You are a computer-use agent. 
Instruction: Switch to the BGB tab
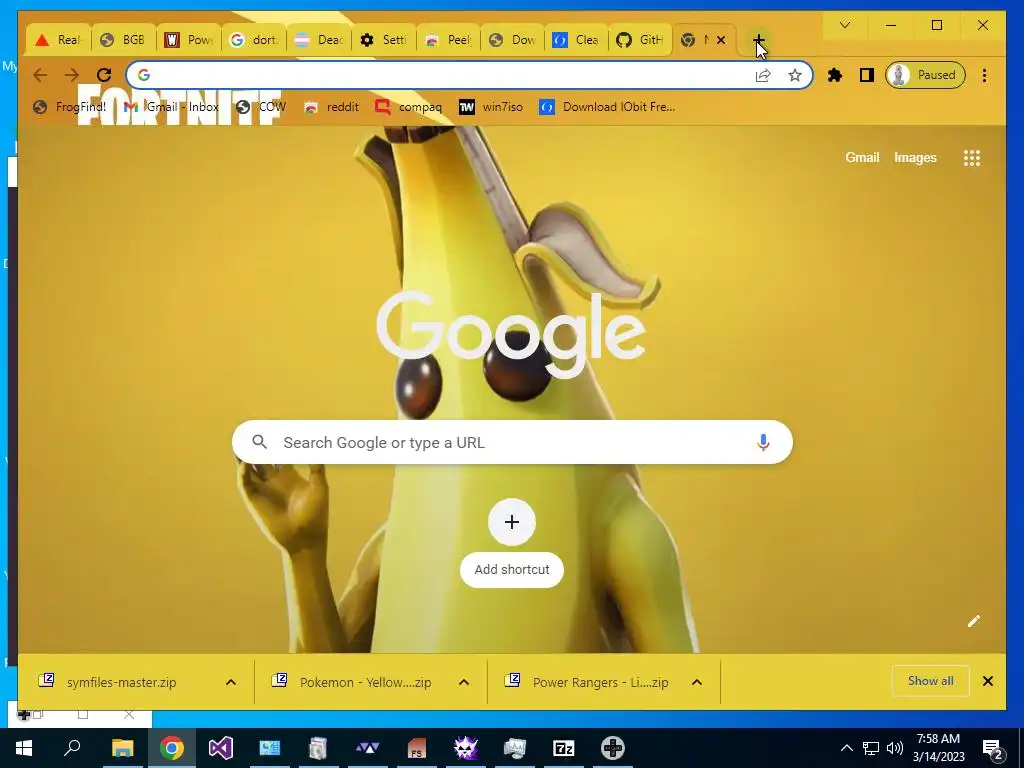(x=123, y=40)
